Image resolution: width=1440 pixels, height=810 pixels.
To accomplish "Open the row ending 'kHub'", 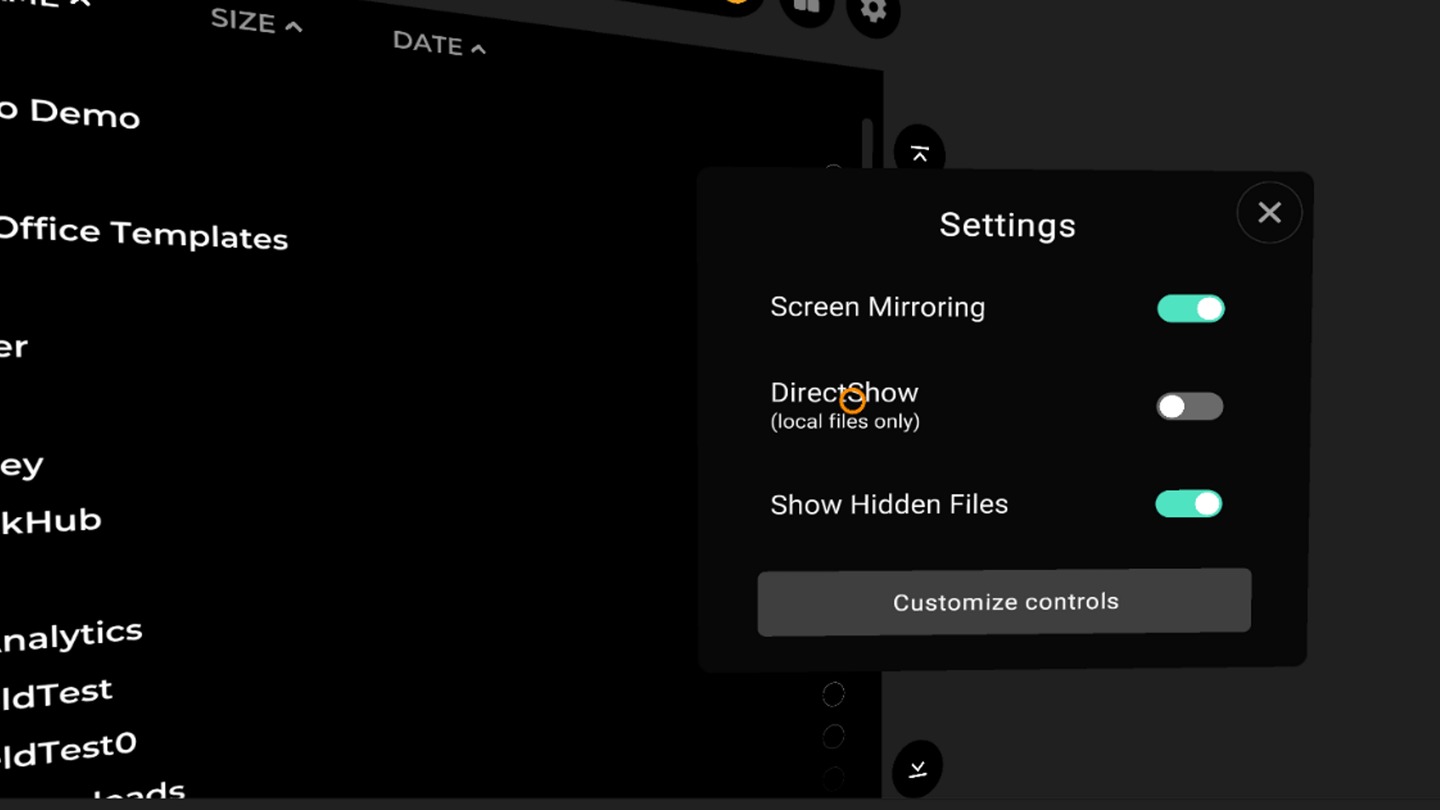I will [x=50, y=521].
